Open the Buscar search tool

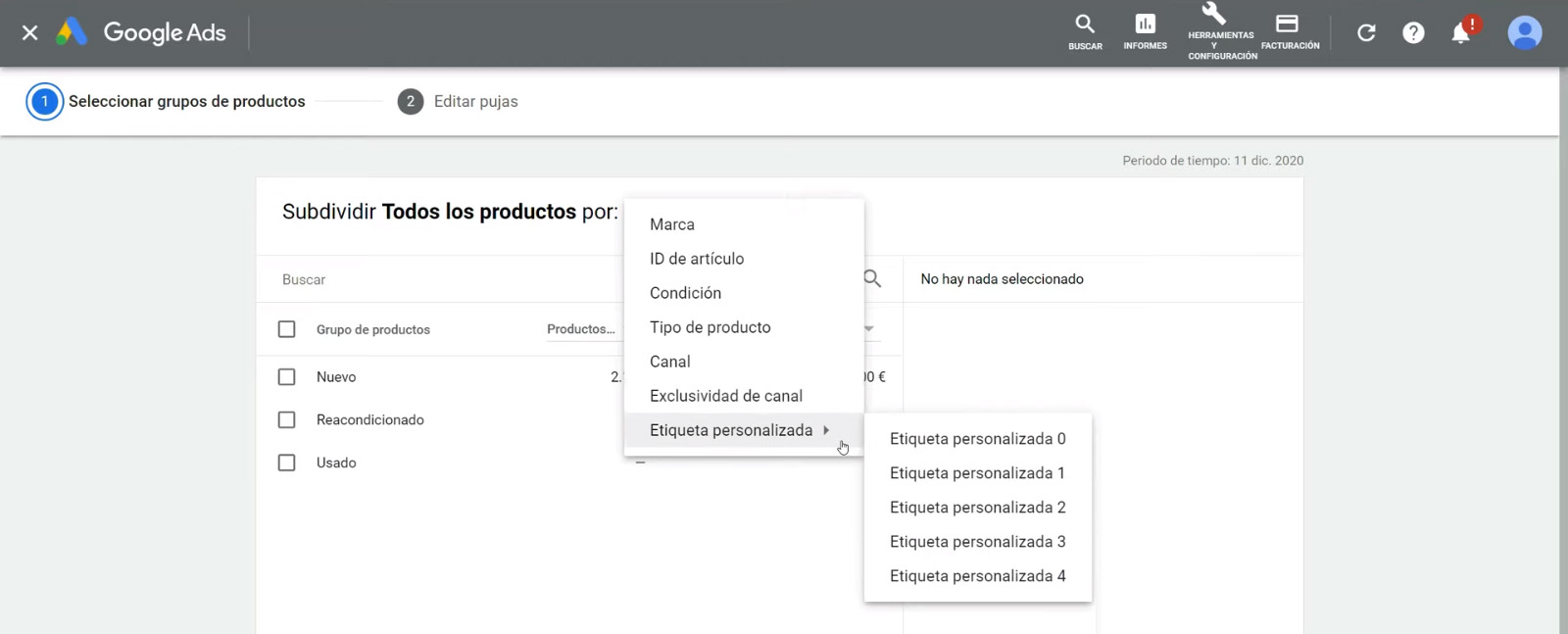tap(1085, 32)
